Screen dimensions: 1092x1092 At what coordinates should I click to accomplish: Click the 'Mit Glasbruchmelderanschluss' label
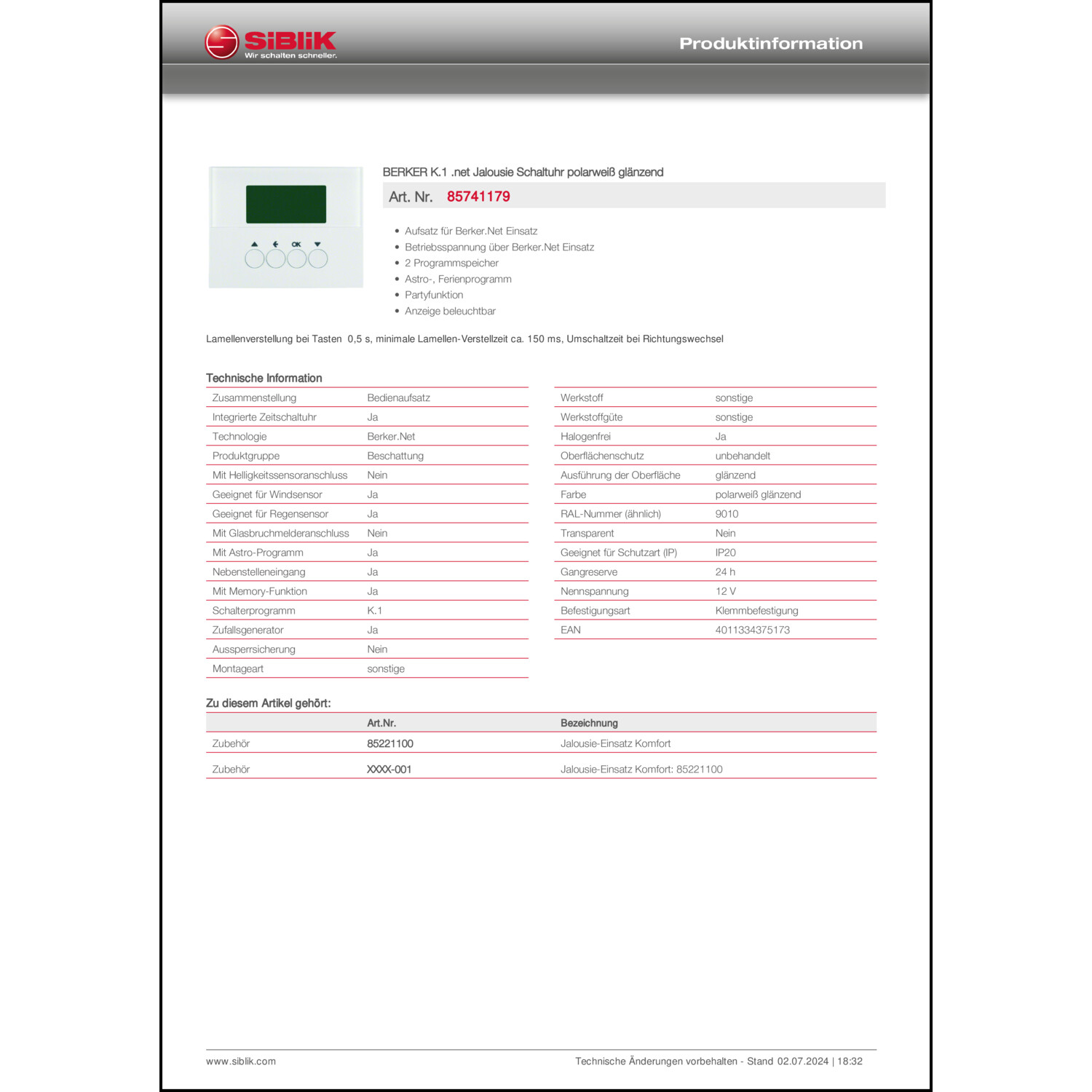pos(280,533)
